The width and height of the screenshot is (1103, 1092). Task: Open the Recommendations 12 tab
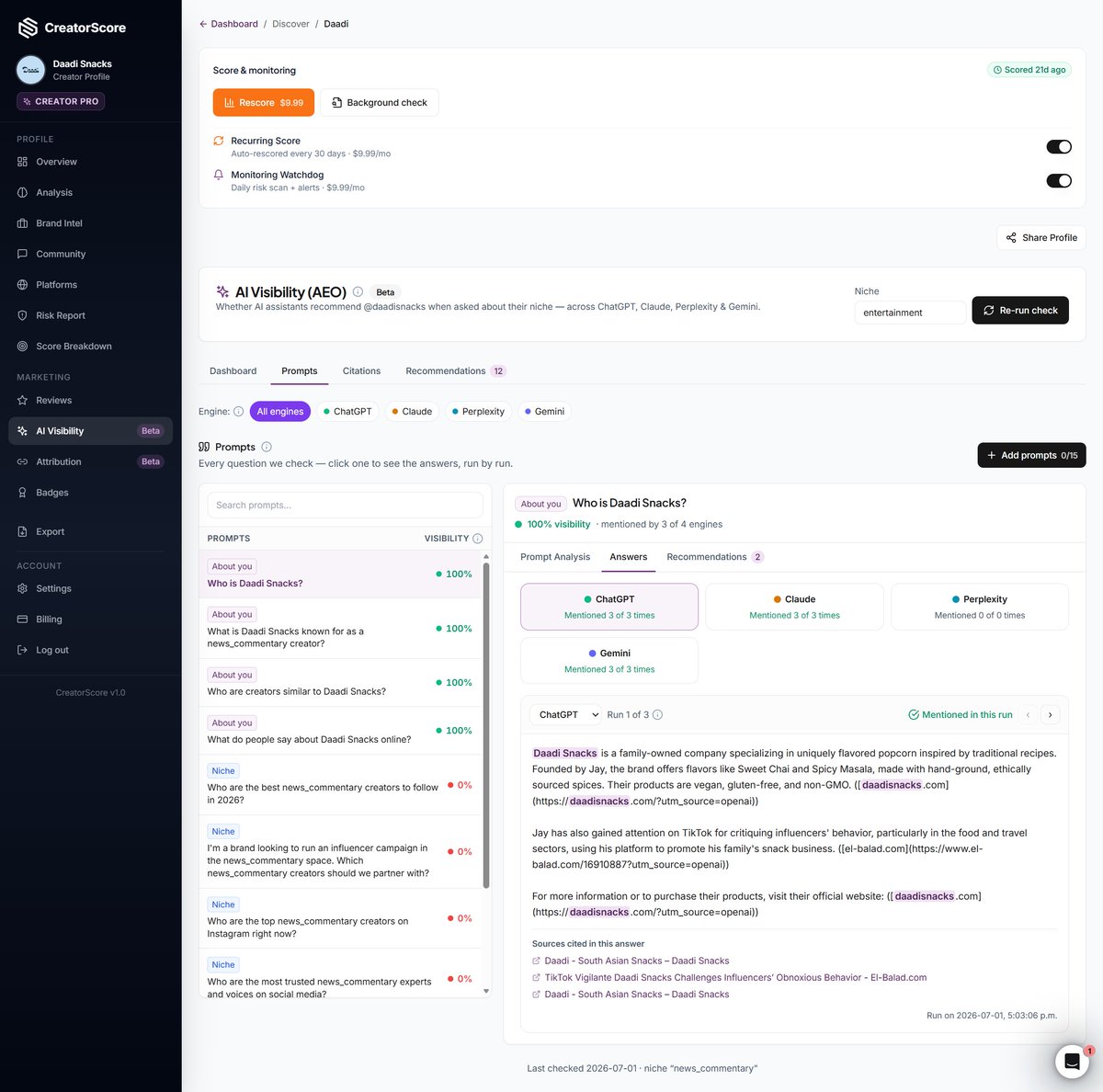pyautogui.click(x=455, y=371)
